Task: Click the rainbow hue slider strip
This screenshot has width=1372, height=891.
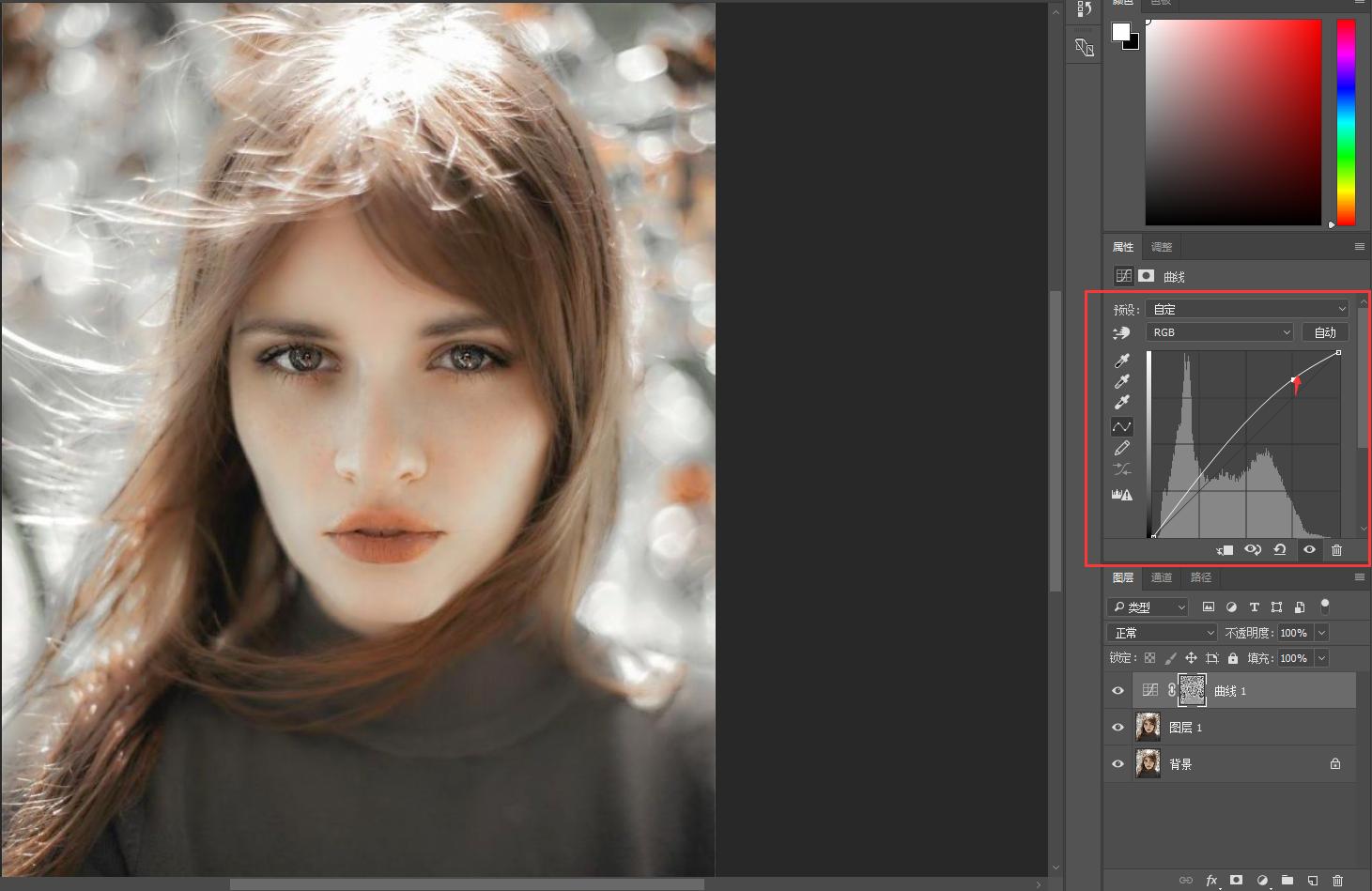Action: coord(1346,122)
